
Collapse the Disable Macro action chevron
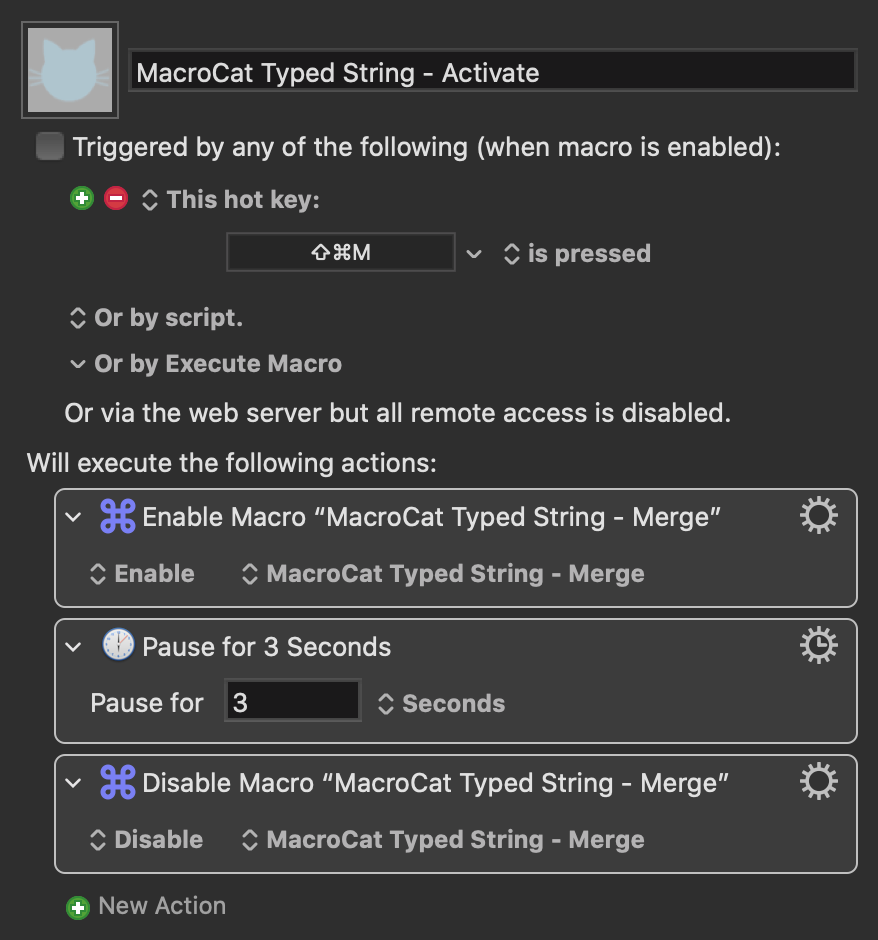coord(73,783)
